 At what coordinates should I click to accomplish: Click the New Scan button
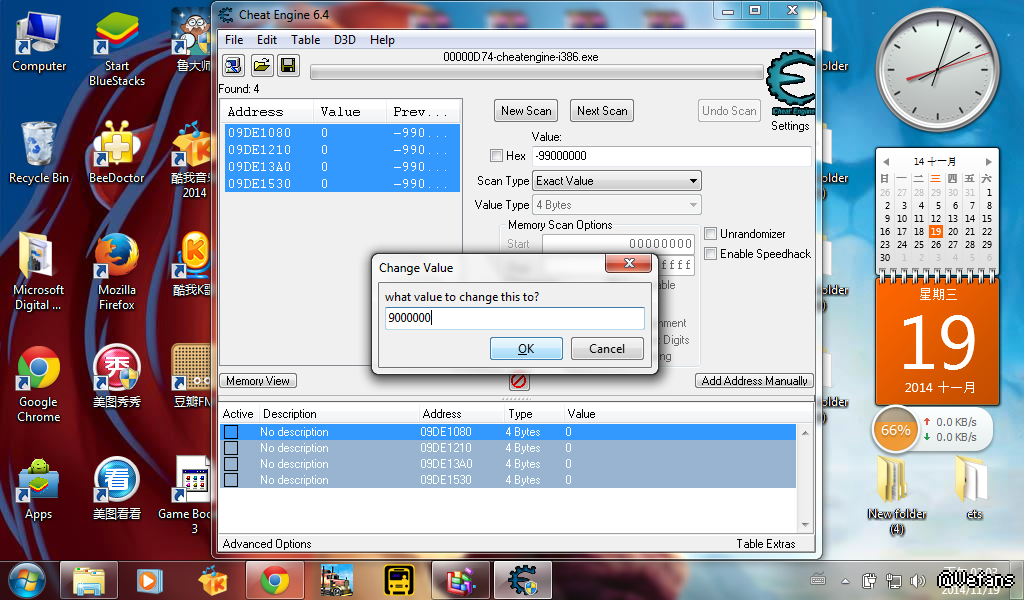click(x=526, y=111)
